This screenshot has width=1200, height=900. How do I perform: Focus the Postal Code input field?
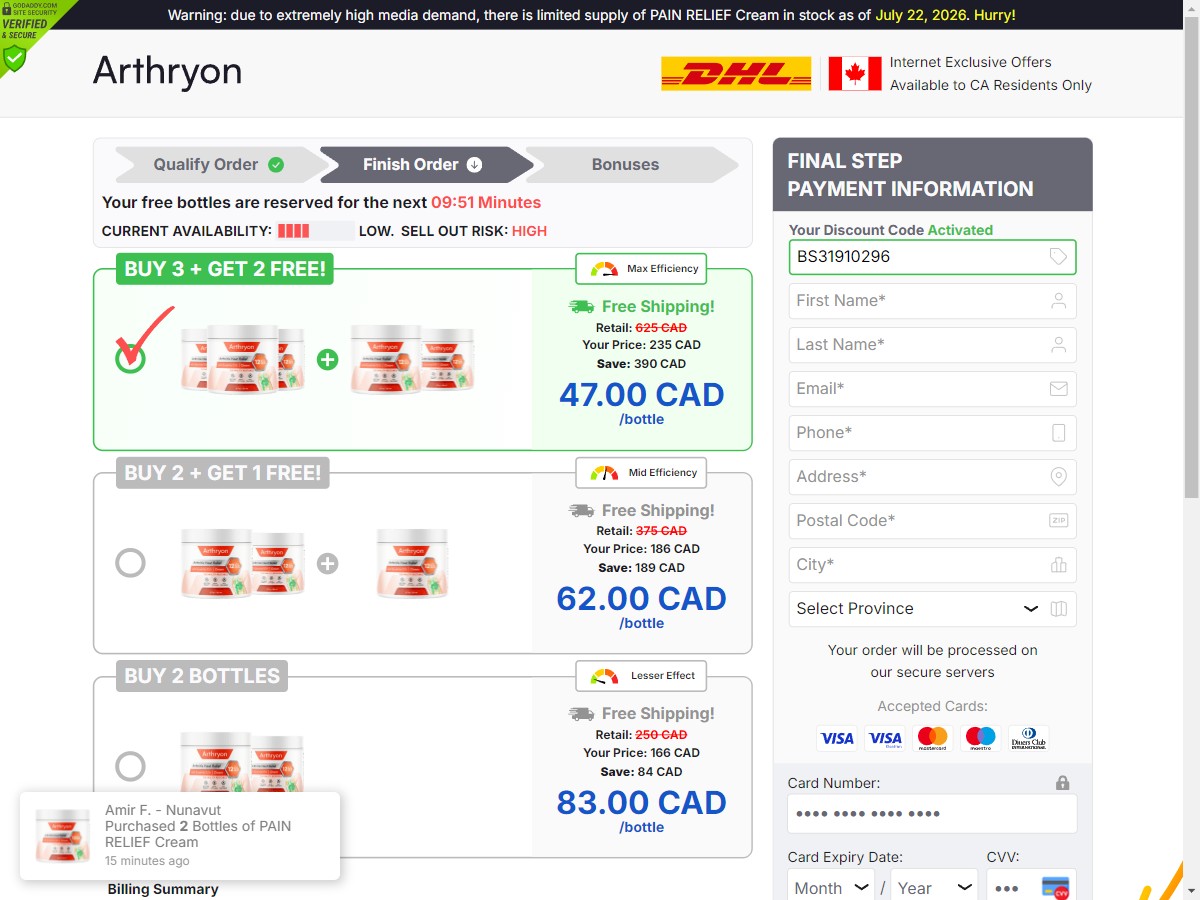[932, 521]
